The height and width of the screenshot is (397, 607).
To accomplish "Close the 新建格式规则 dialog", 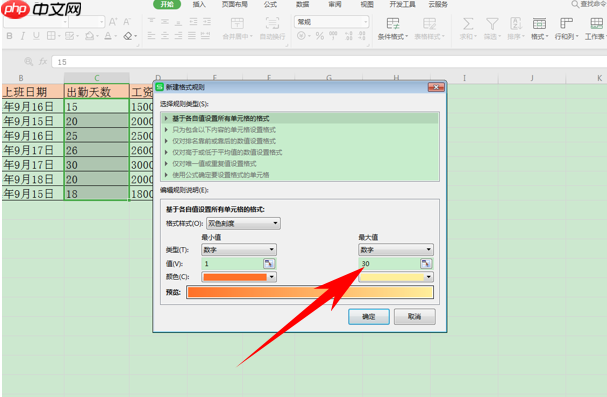I will coord(436,87).
